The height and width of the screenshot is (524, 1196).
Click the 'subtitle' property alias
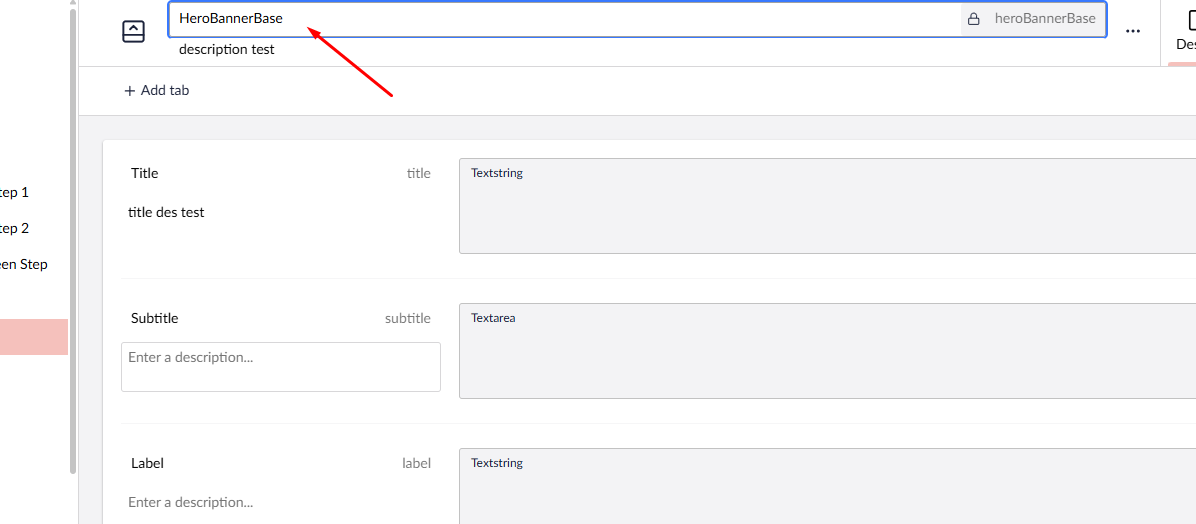point(407,319)
